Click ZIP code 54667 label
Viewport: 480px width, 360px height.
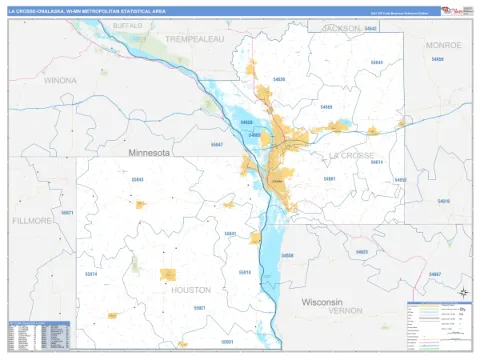click(435, 274)
